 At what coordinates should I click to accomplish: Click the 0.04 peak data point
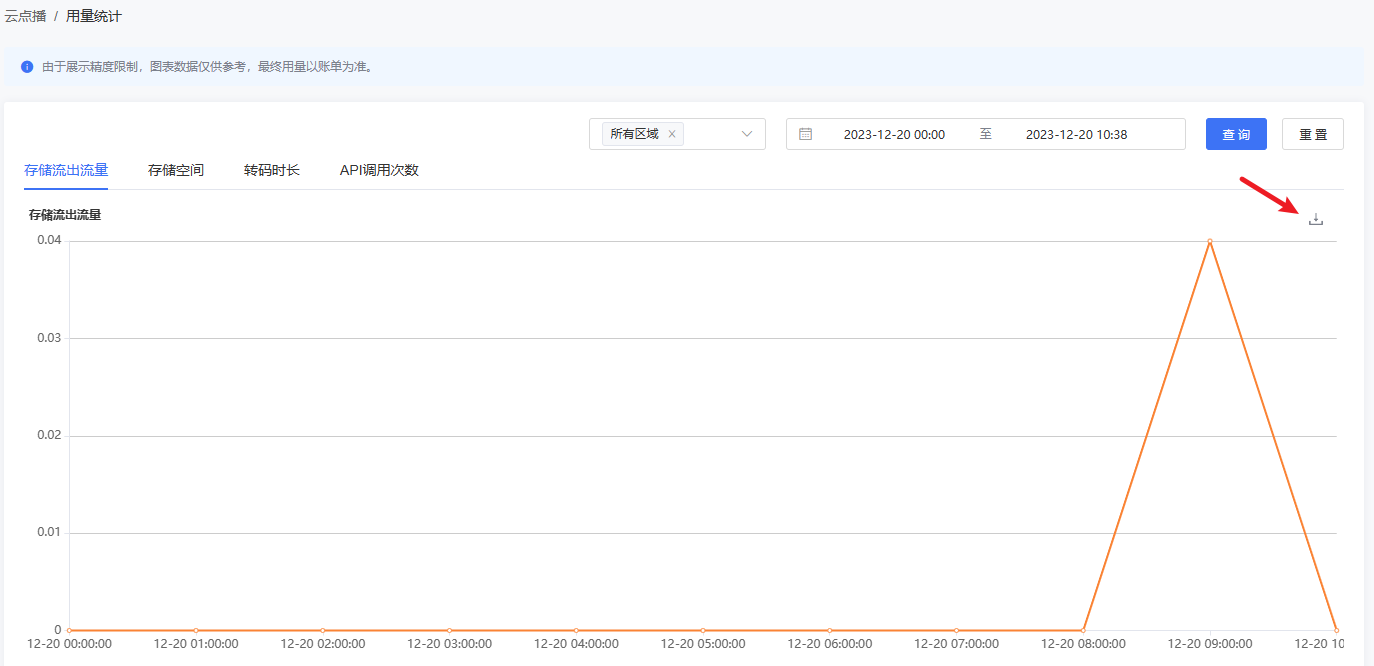click(1210, 241)
